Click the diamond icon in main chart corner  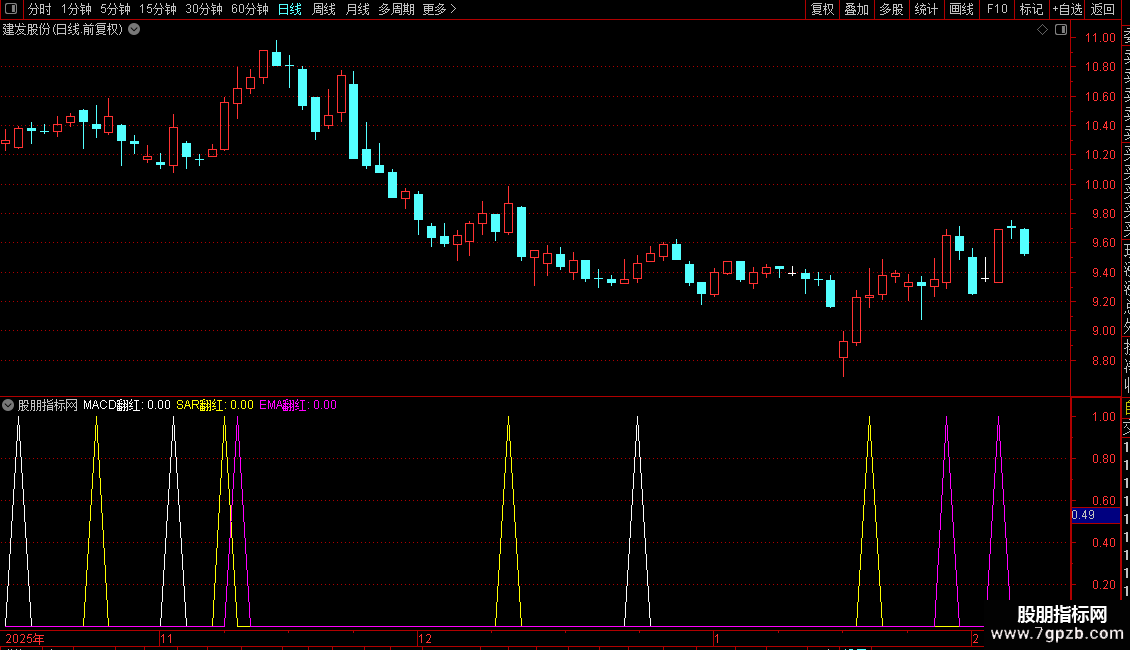[1042, 30]
